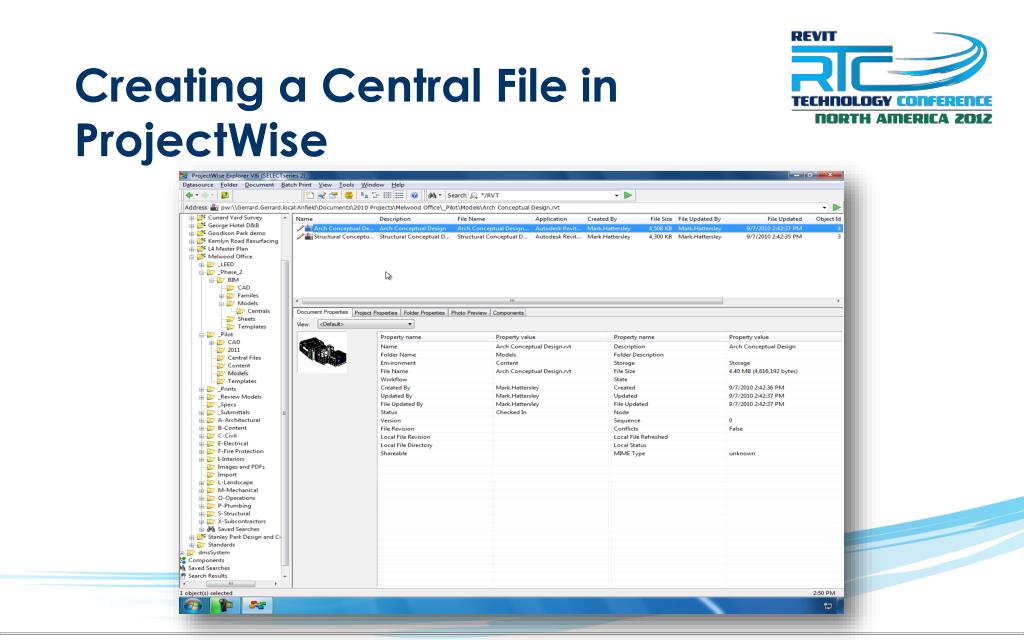Click the Up-one-folder icon in toolbar
The width and height of the screenshot is (1024, 640).
pos(225,195)
